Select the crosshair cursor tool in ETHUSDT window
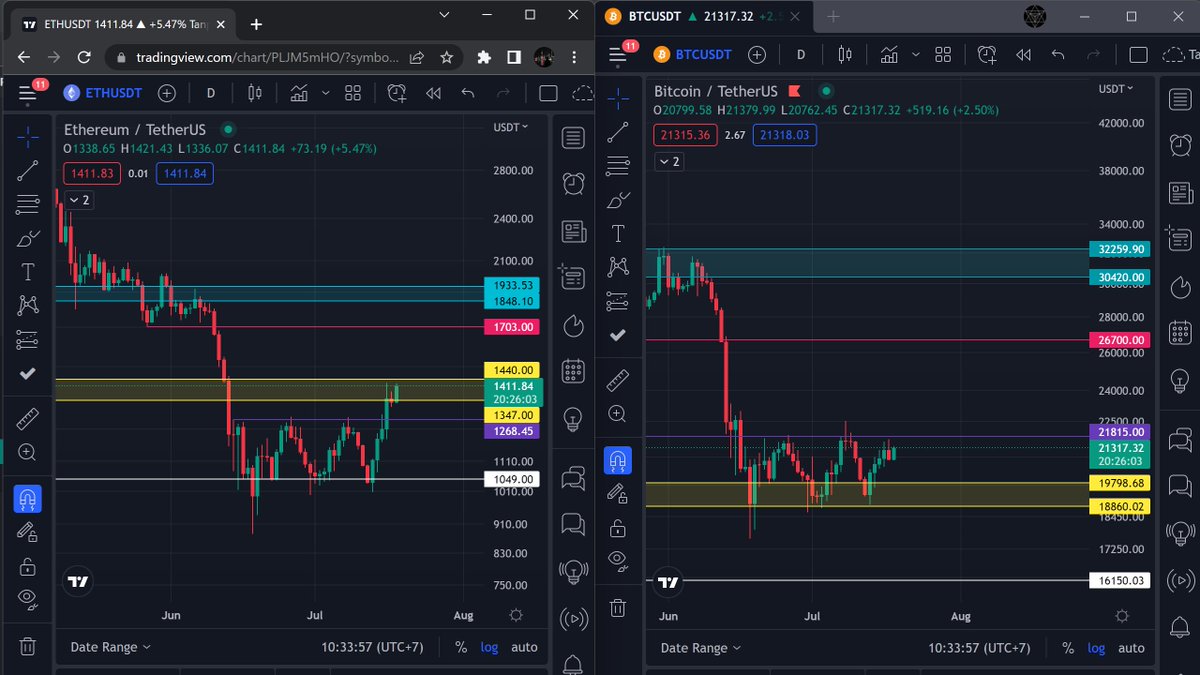Viewport: 1200px width, 675px height. 28,137
